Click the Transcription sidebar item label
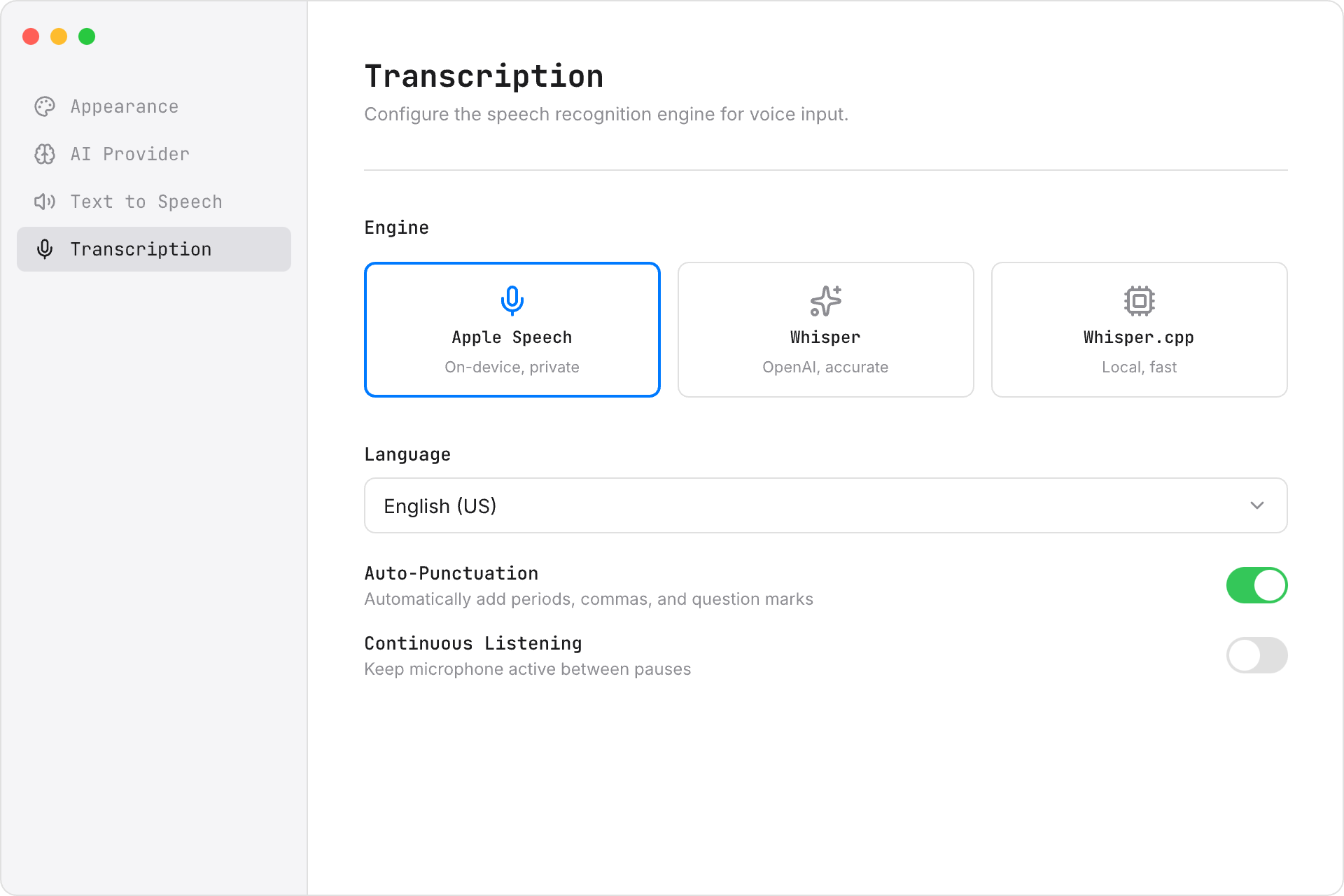Image resolution: width=1344 pixels, height=896 pixels. (141, 249)
